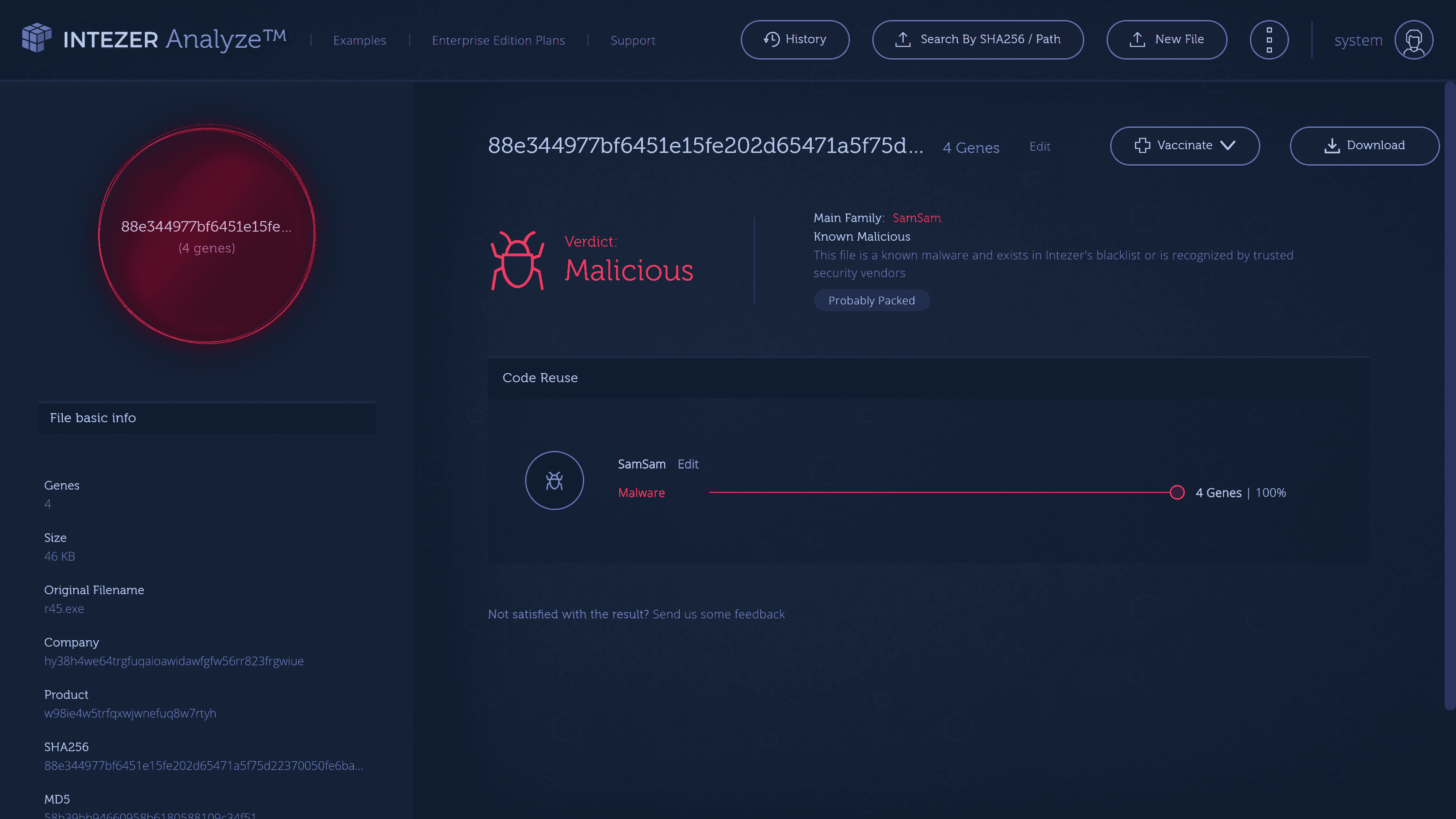This screenshot has width=1456, height=819.
Task: Click Edit beside SamSam in Code Reuse
Action: pos(688,465)
